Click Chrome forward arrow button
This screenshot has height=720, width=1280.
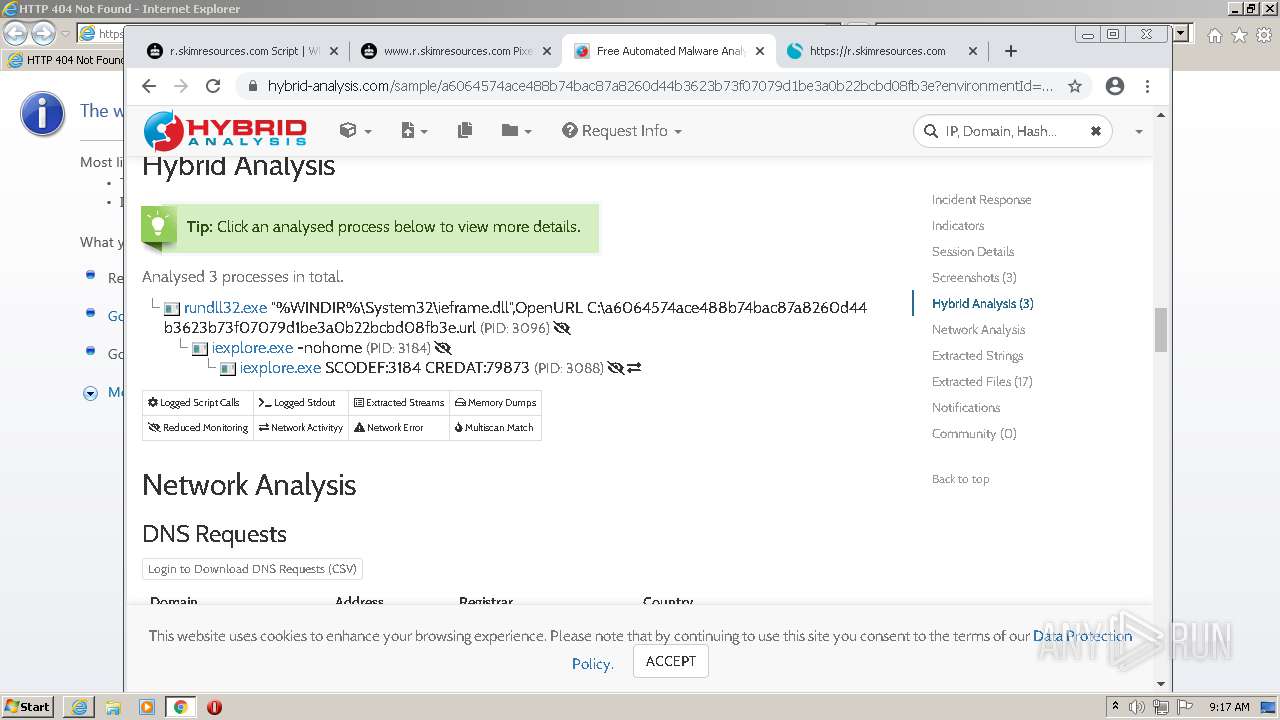(181, 86)
